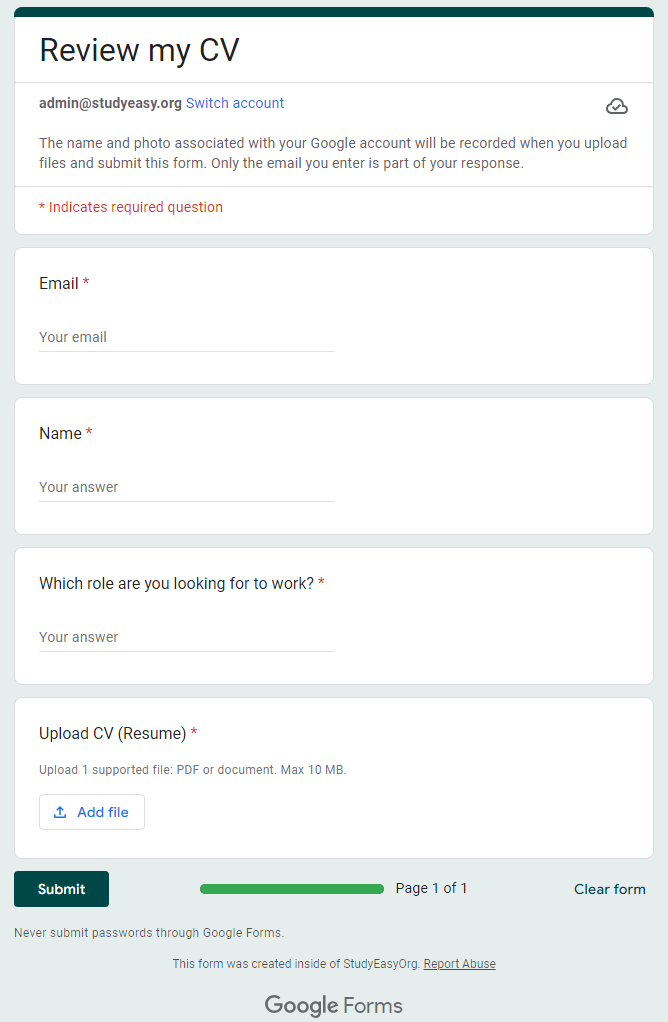This screenshot has width=668, height=1022.
Task: Click the Never submit passwords warning text
Action: (x=149, y=933)
